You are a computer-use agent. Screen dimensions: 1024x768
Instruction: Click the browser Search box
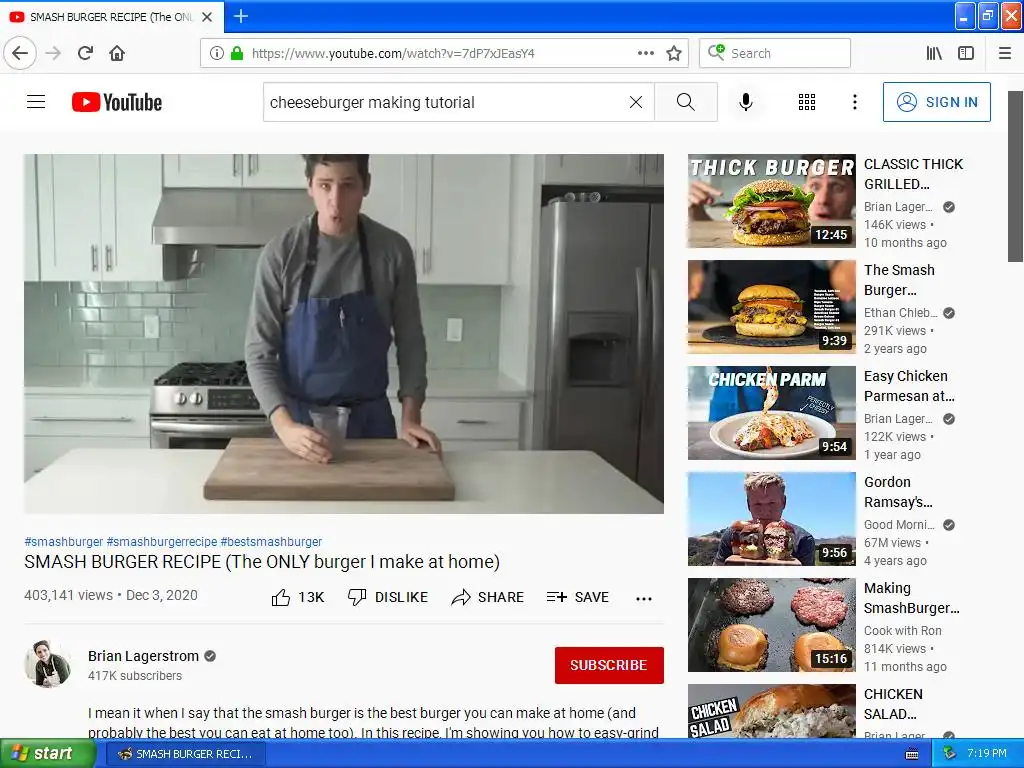pyautogui.click(x=775, y=53)
